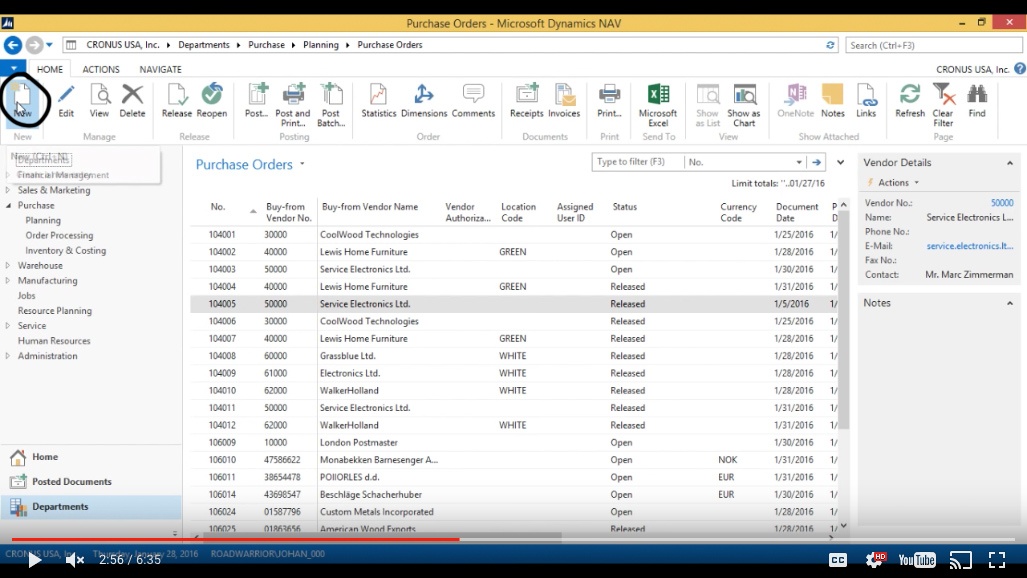The height and width of the screenshot is (578, 1027).
Task: Expand the Warehouse tree node
Action: (8, 265)
